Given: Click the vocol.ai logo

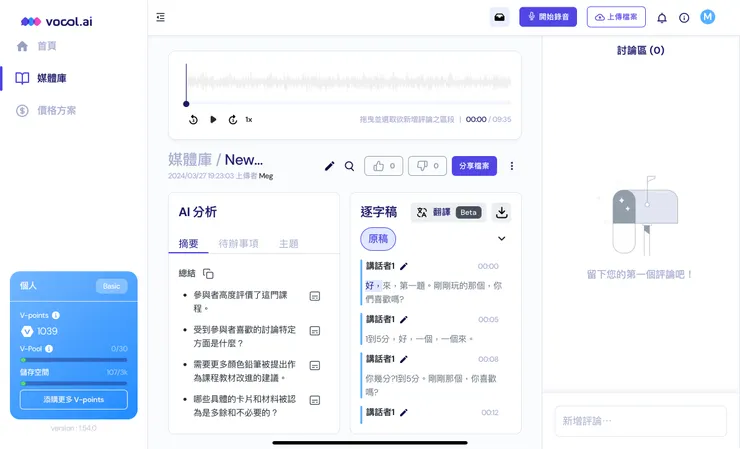Looking at the screenshot, I should pyautogui.click(x=57, y=21).
